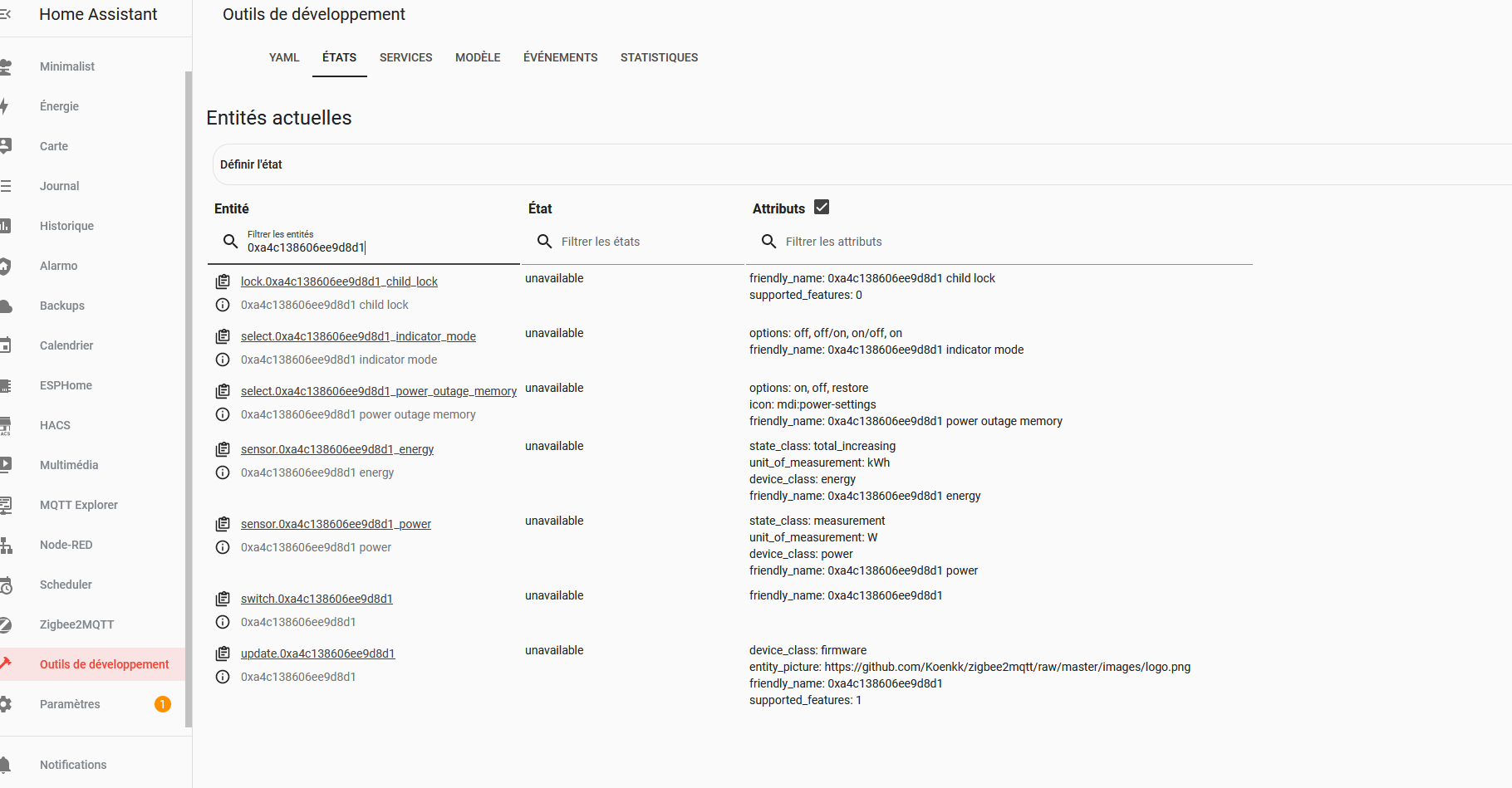
Task: Open update.0xa4c138606ee9d8d1 link
Action: pos(318,653)
